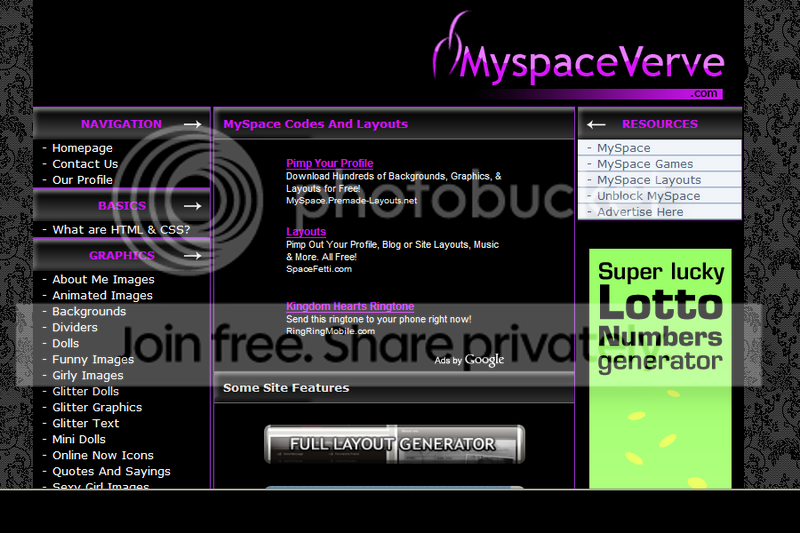Click MySpace.Premade-Layouts.net ad URL
Viewport: 800px width, 533px height.
[x=351, y=200]
